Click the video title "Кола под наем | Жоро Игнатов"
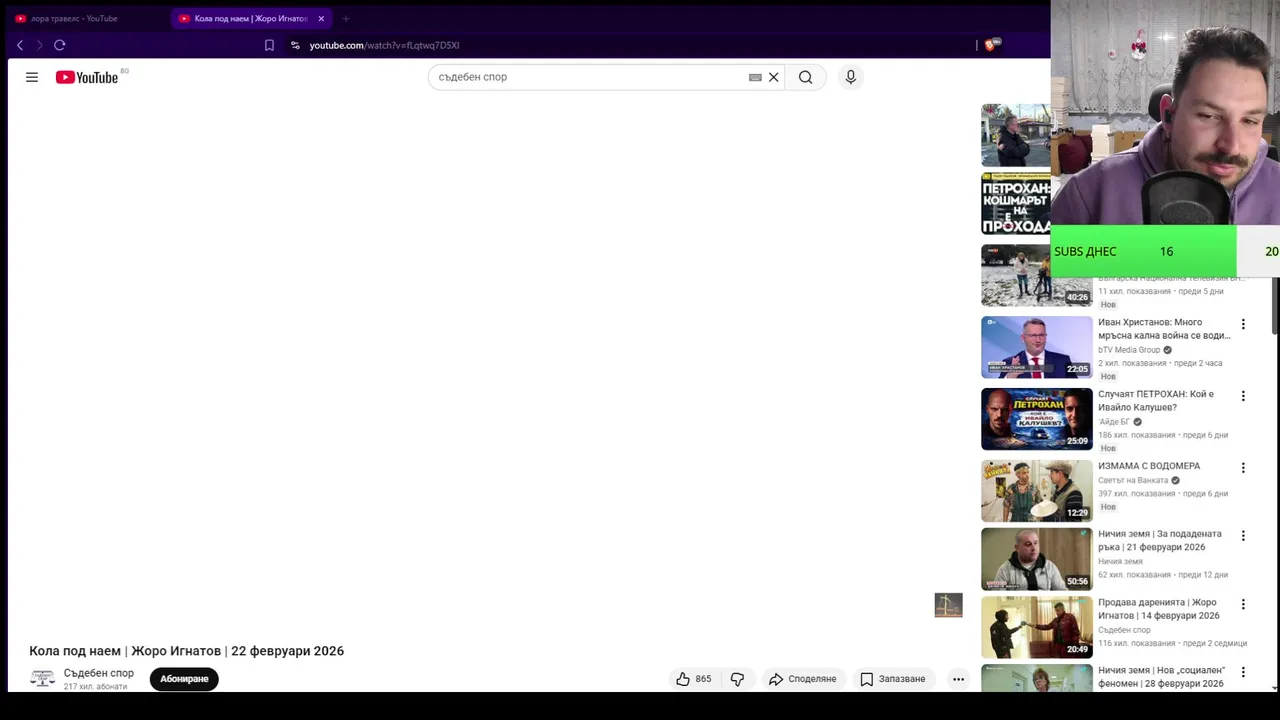The image size is (1280, 720). [186, 651]
